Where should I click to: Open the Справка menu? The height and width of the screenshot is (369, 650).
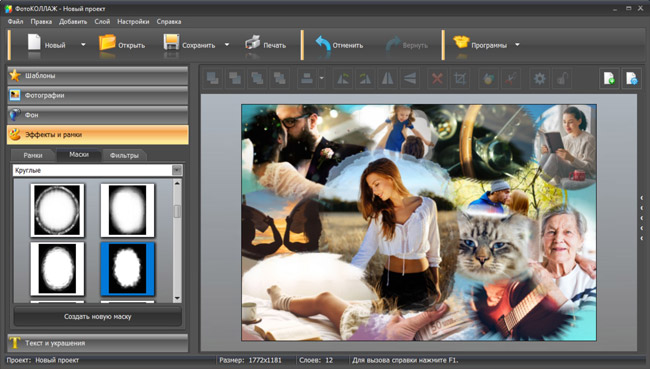click(169, 22)
